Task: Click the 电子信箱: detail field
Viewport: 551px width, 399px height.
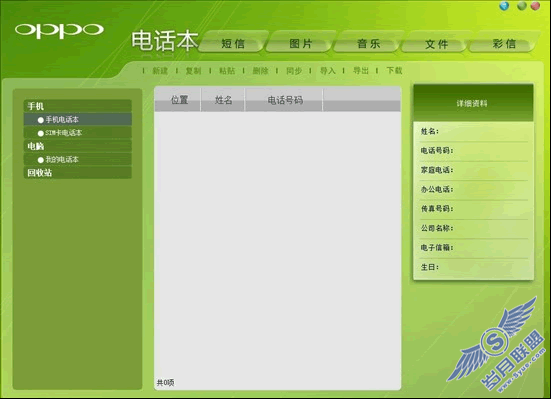Action: click(474, 248)
